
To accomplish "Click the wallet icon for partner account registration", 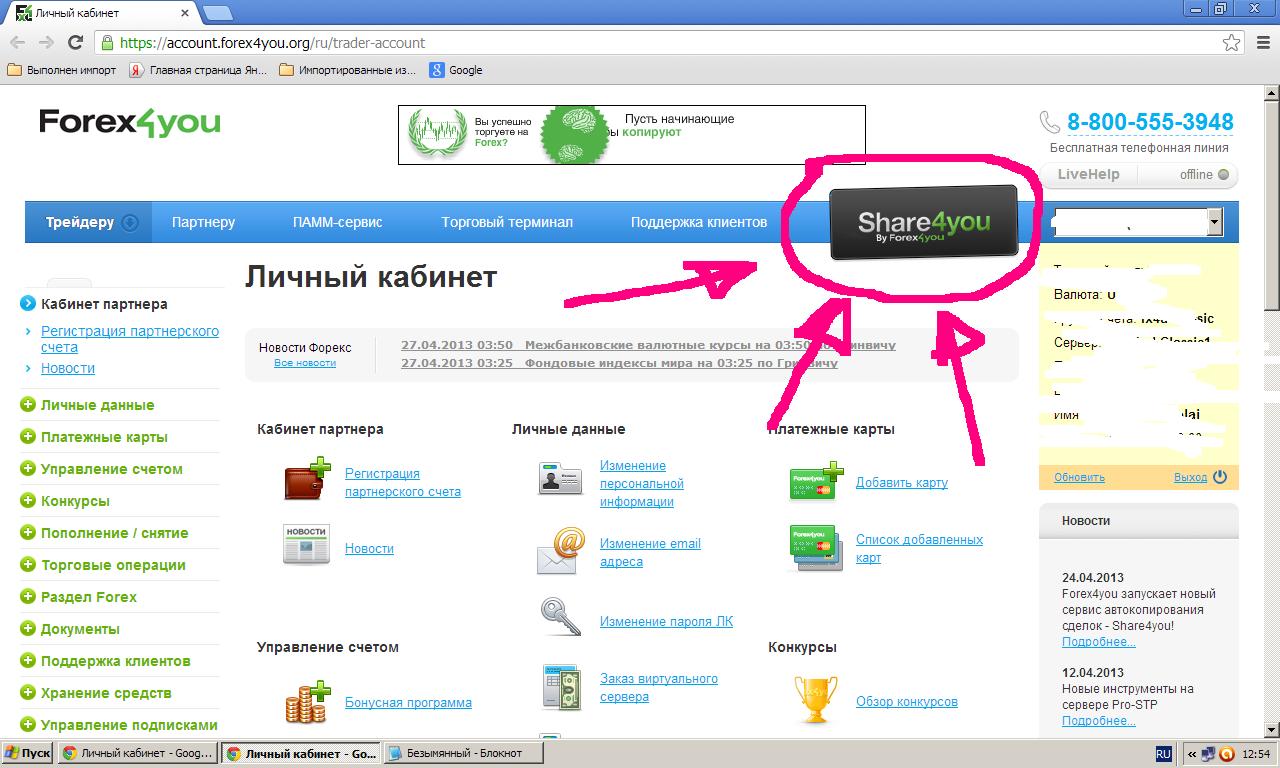I will point(306,479).
